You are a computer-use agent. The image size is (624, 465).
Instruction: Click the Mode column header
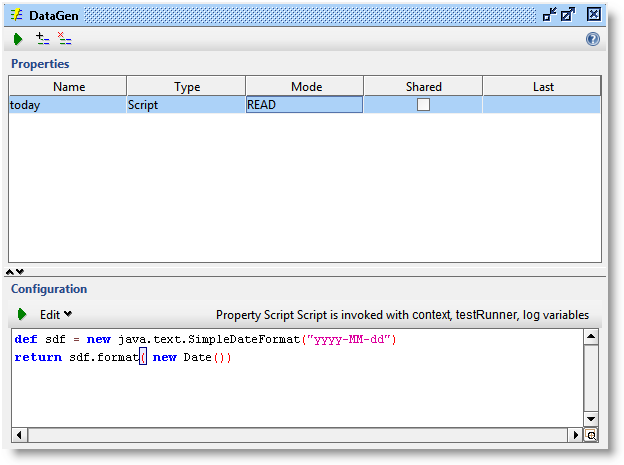point(304,86)
